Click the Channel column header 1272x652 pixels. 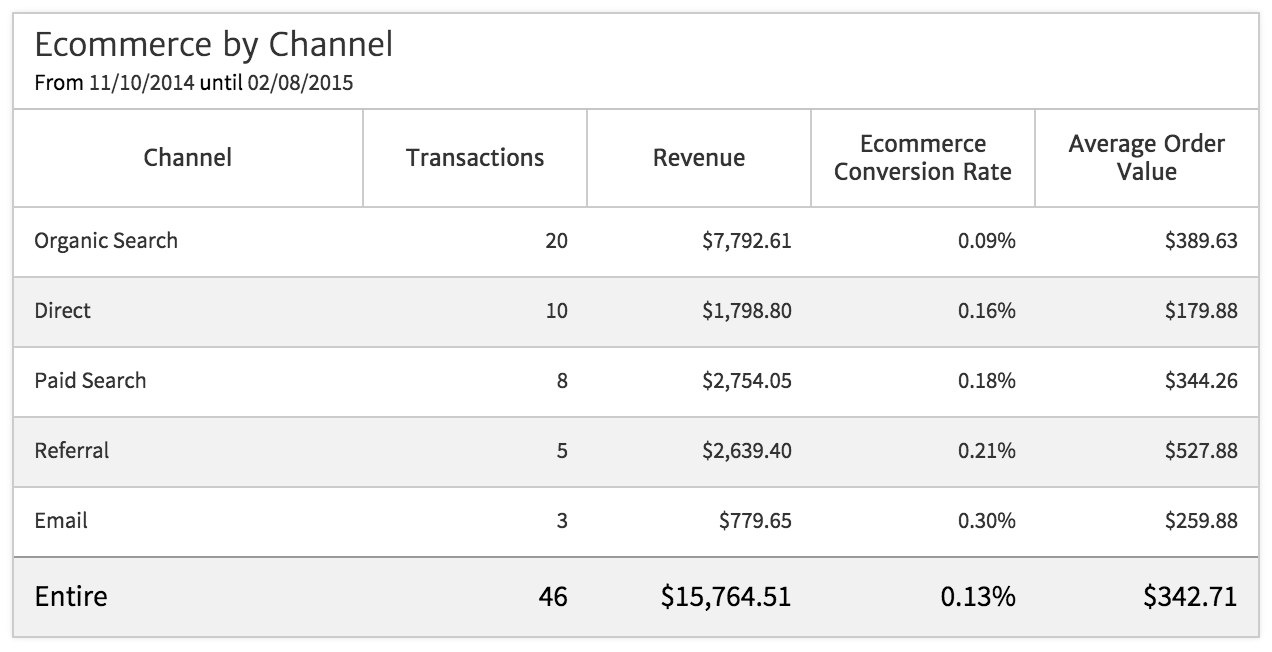pyautogui.click(x=187, y=158)
